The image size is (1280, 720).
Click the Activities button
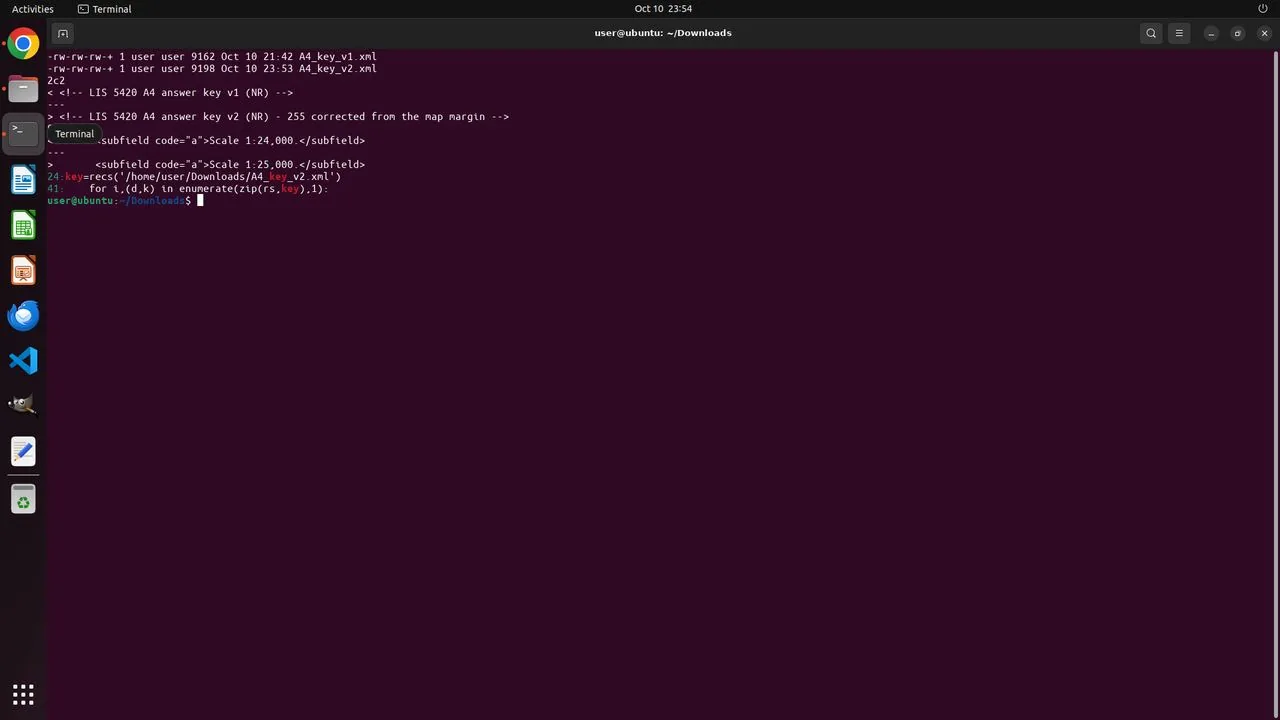(x=33, y=9)
